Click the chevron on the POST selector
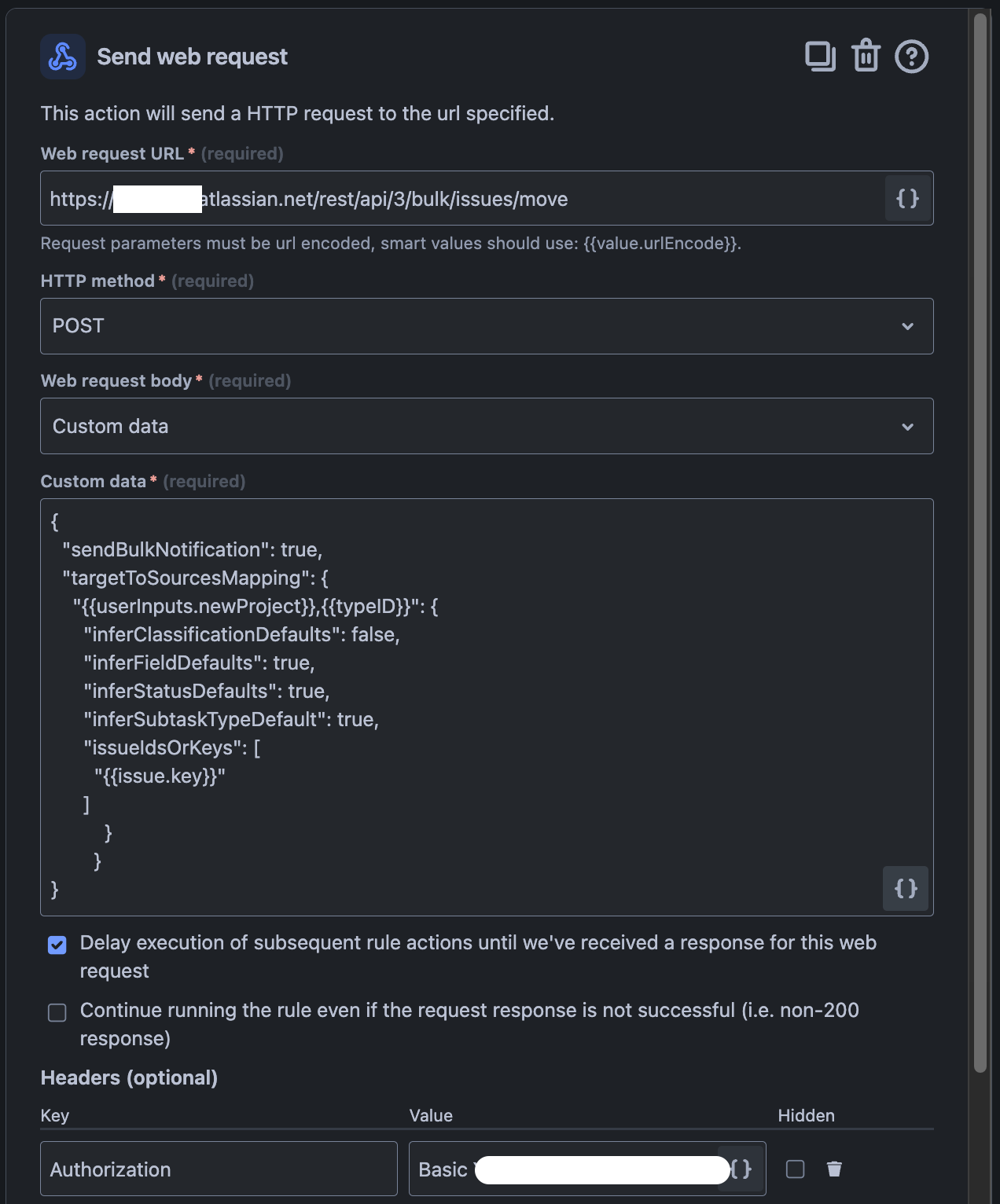 click(908, 325)
